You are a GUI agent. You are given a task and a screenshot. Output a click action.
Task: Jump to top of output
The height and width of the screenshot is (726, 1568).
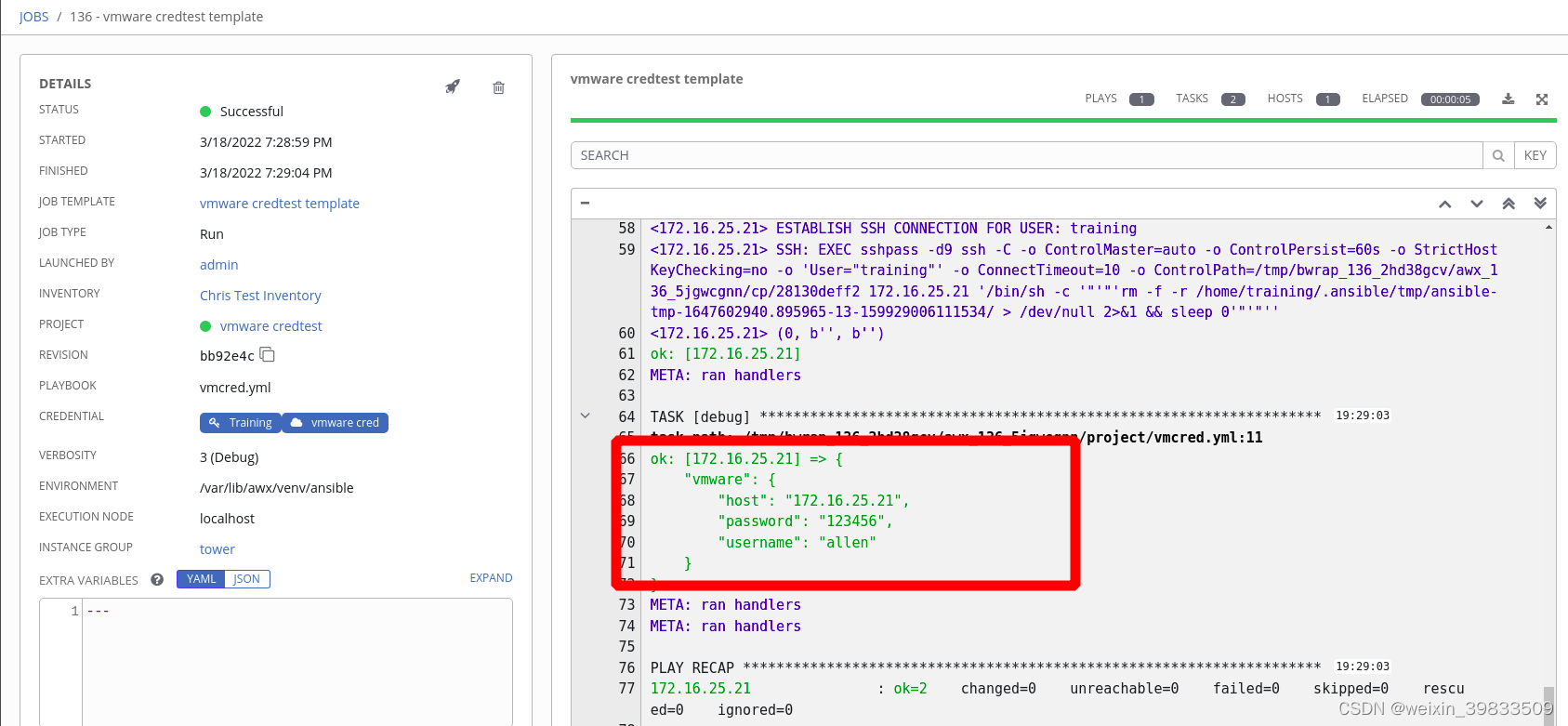click(1509, 204)
